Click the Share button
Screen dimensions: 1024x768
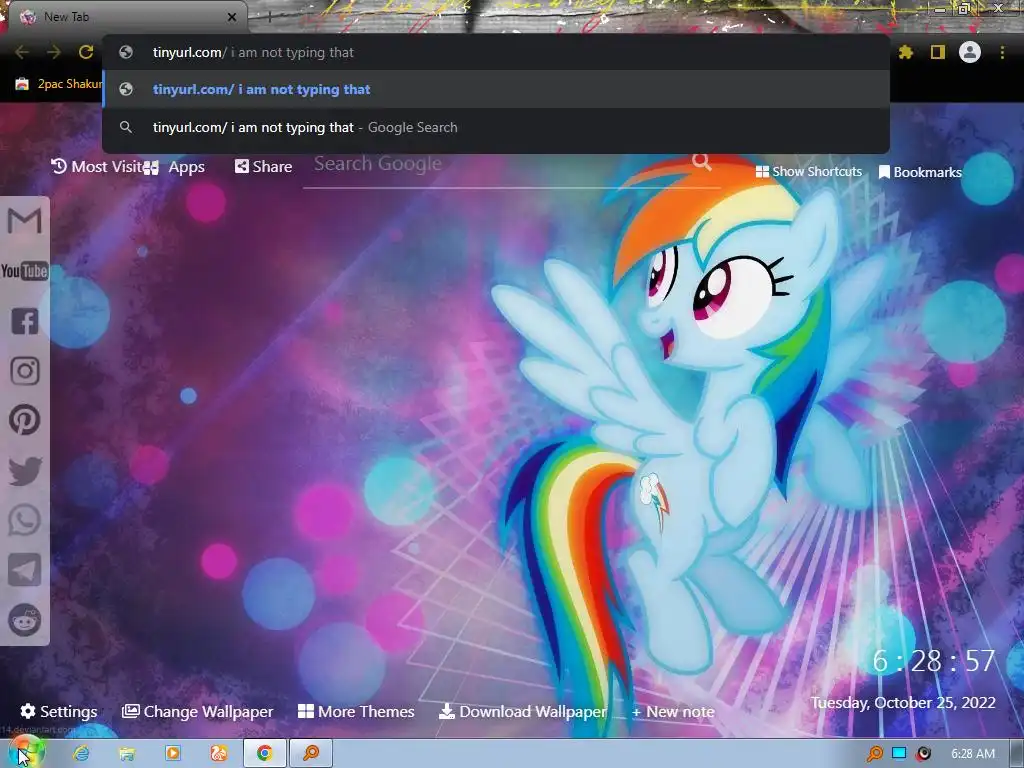click(263, 167)
